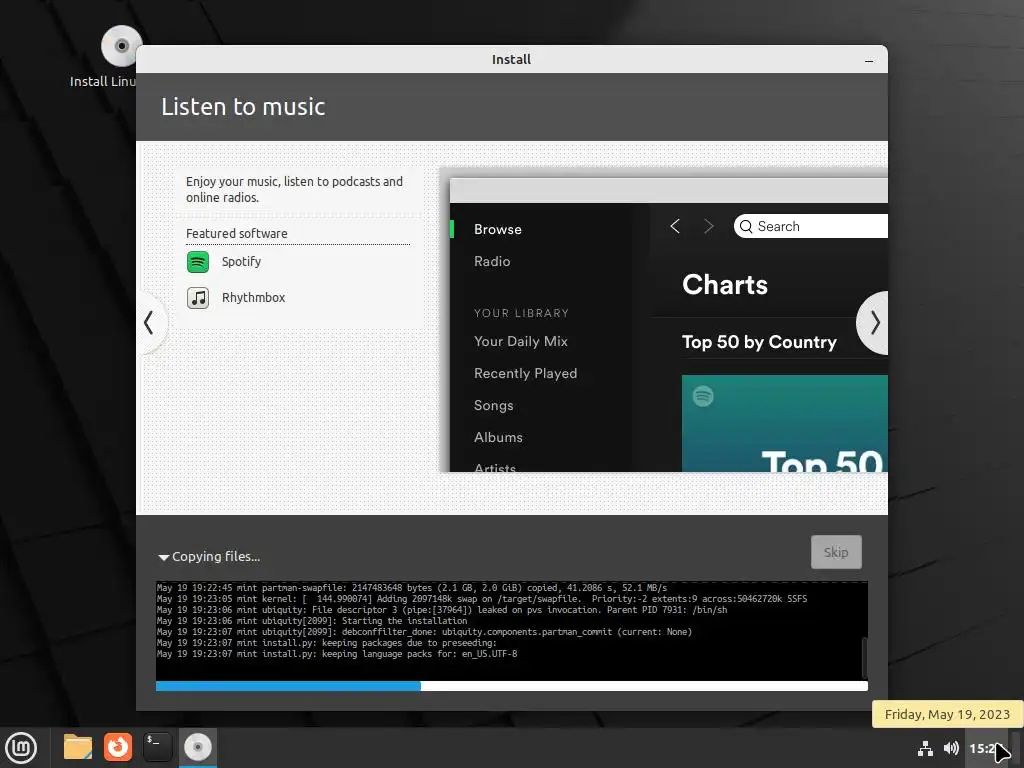Click the Featured software heading
This screenshot has width=1024, height=768.
pyautogui.click(x=236, y=233)
